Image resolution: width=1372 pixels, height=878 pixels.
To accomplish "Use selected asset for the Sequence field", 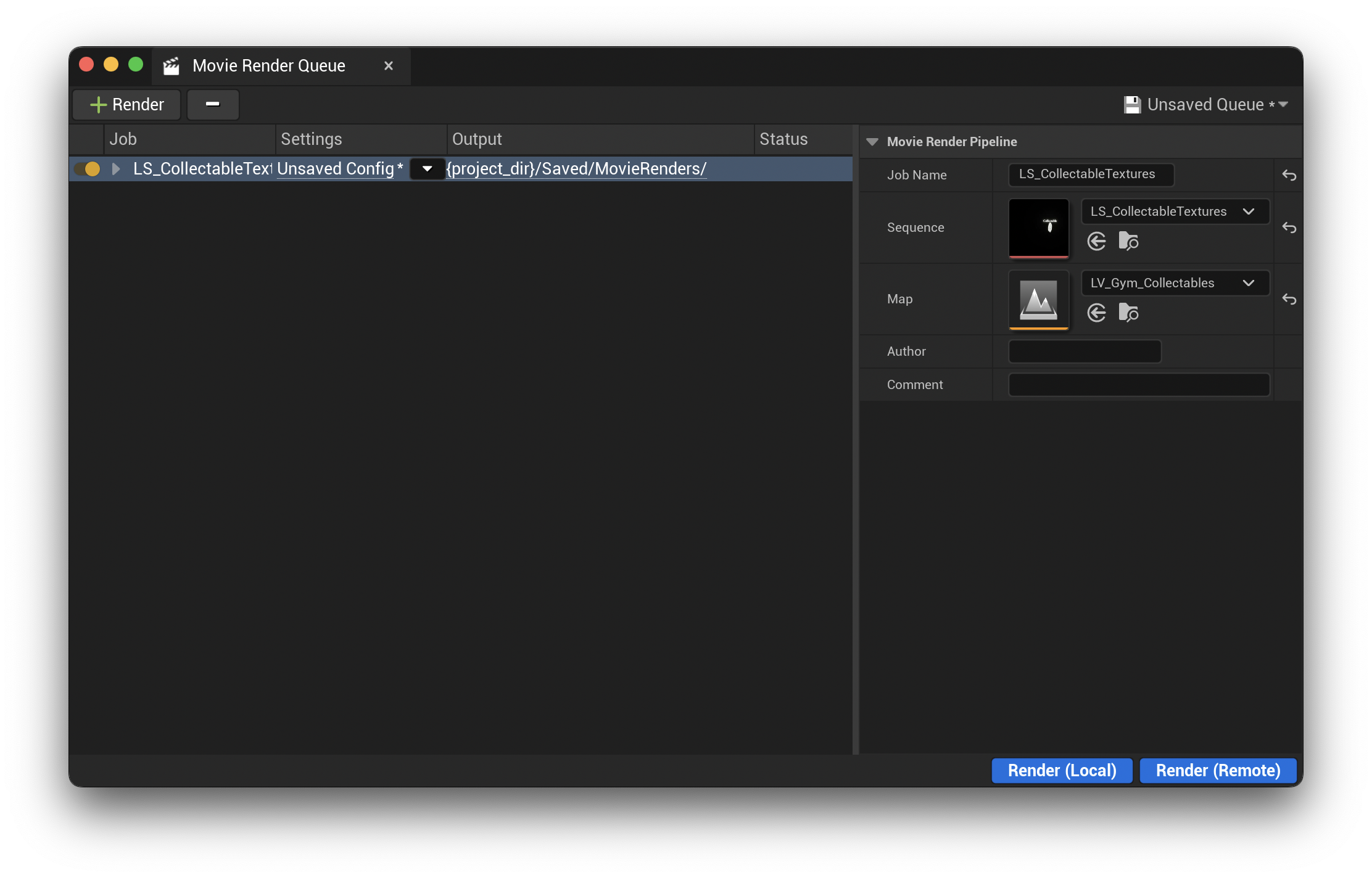I will 1097,240.
